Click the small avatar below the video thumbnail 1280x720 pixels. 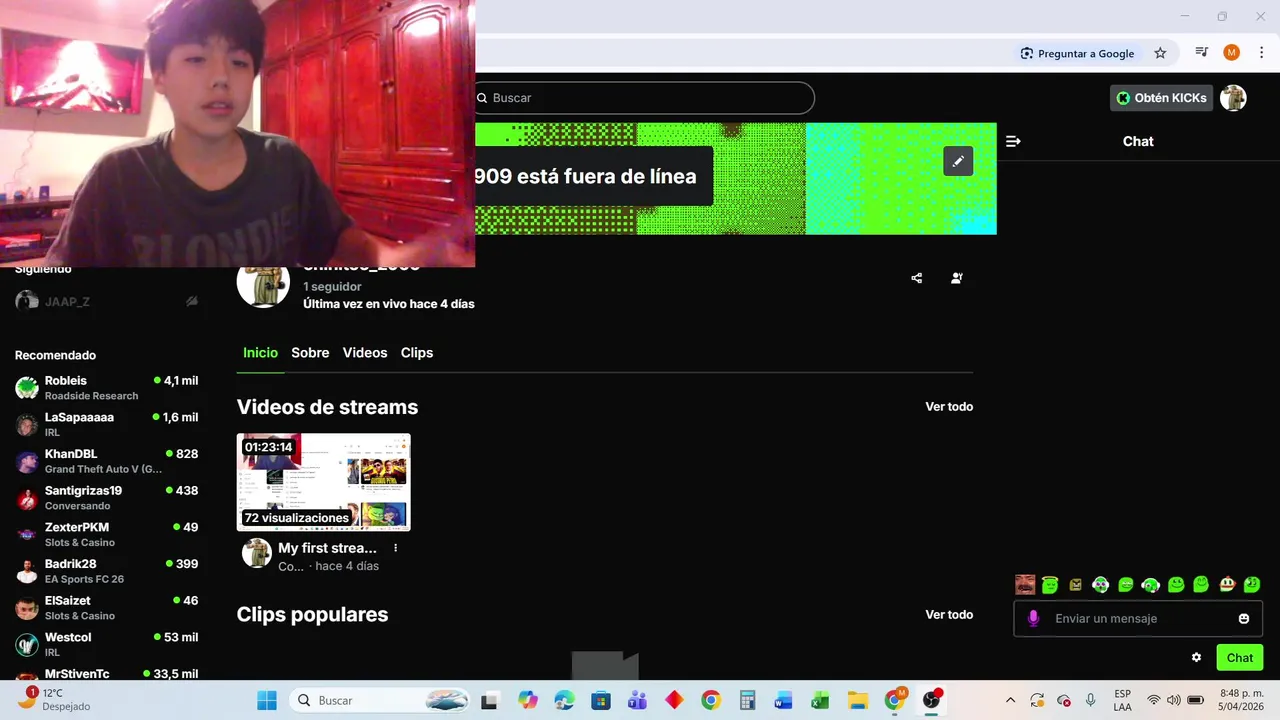[257, 553]
